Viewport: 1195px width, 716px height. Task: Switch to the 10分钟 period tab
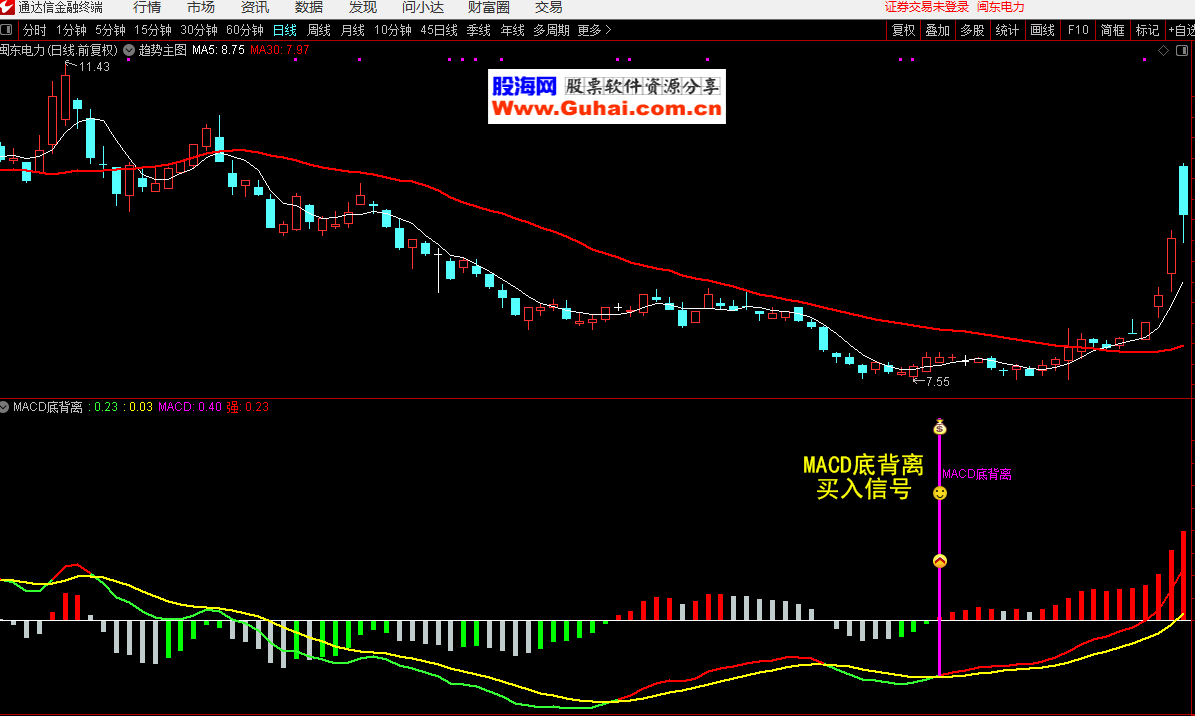(392, 31)
